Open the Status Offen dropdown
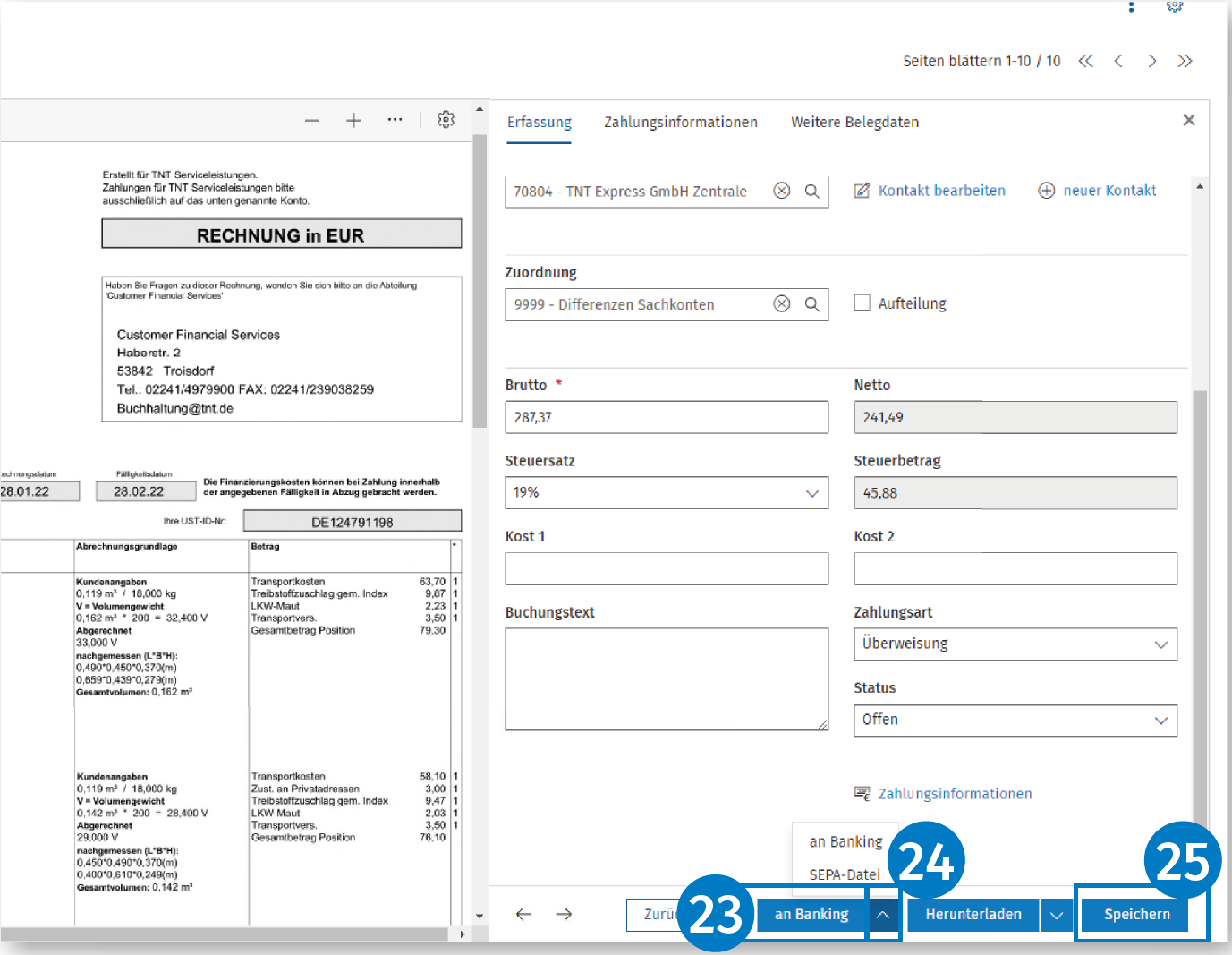Viewport: 1232px width, 955px height. click(x=1015, y=721)
